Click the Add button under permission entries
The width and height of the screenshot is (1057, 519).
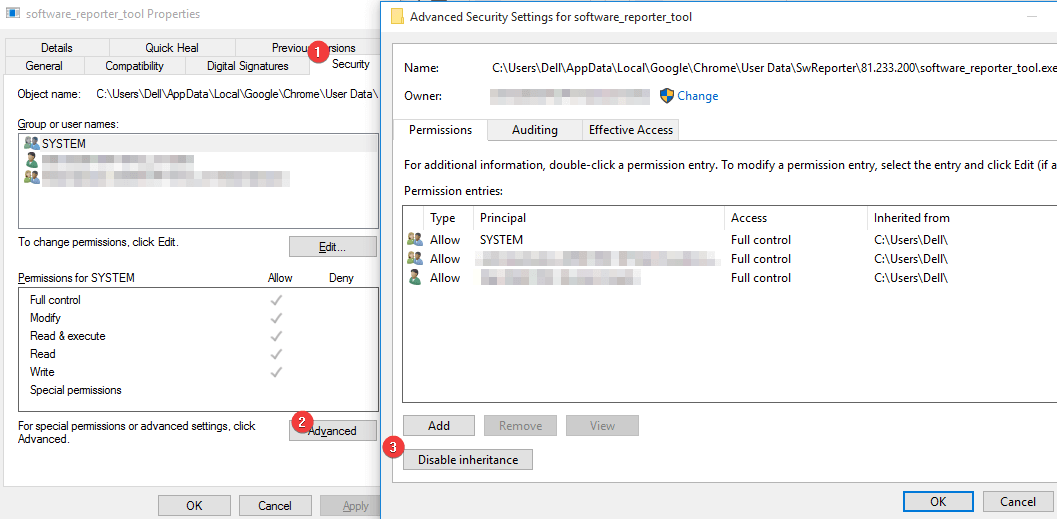439,426
